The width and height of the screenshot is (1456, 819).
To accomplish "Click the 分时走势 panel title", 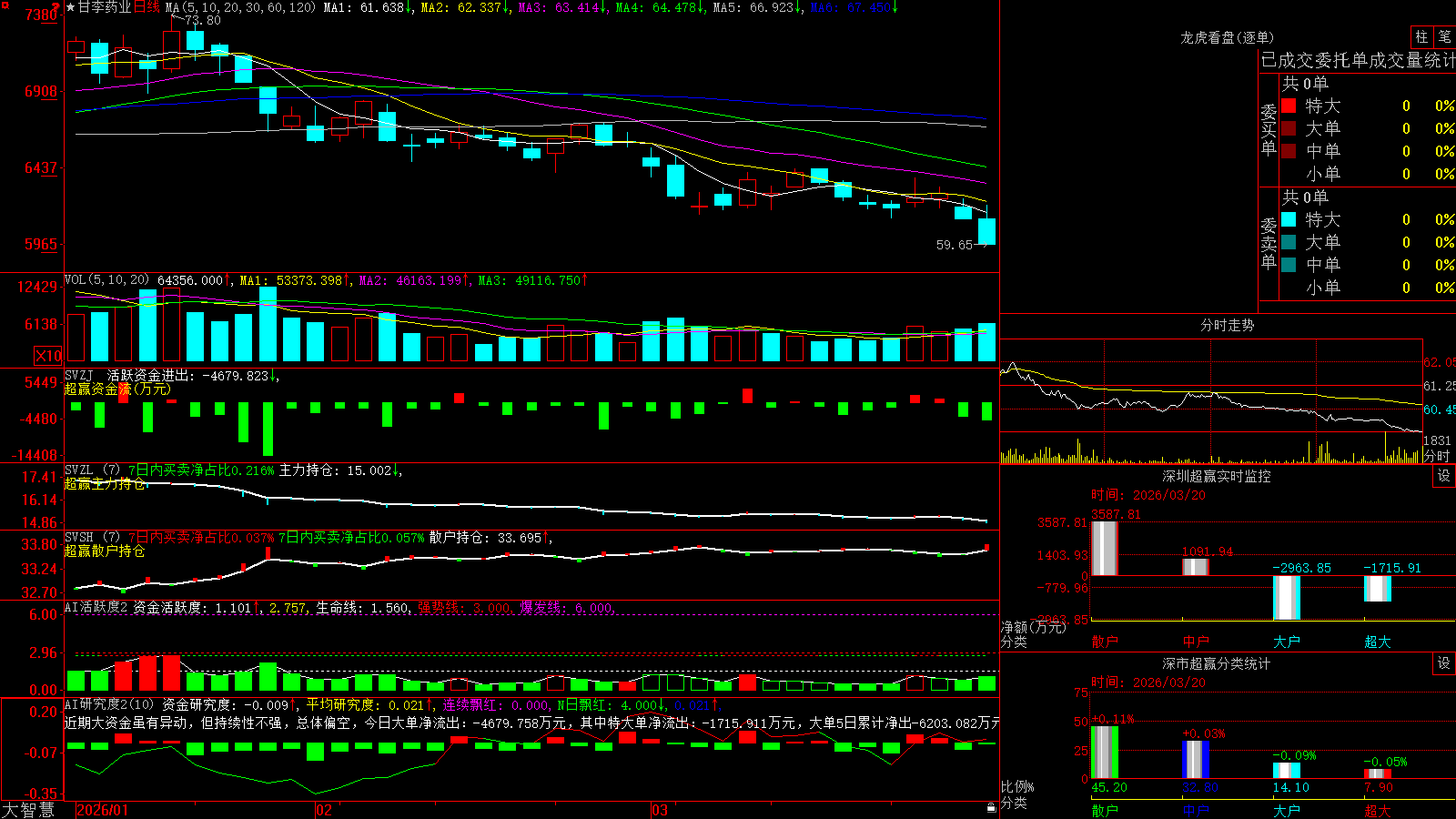I will pyautogui.click(x=1227, y=325).
